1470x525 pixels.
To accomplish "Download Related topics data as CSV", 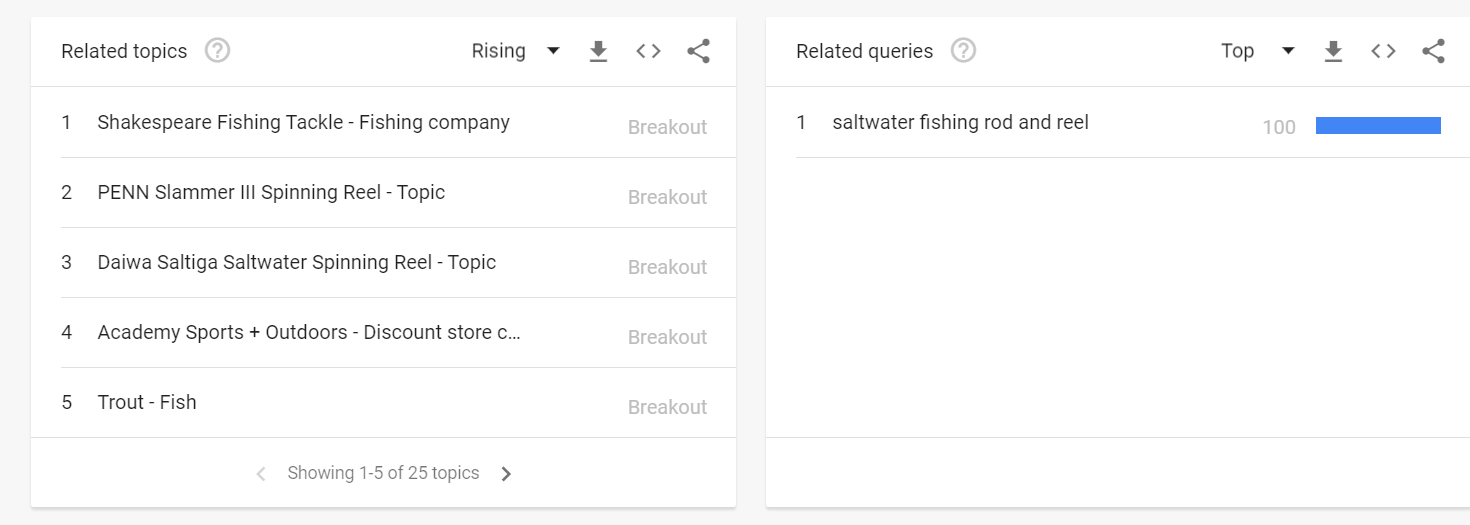I will (x=598, y=51).
